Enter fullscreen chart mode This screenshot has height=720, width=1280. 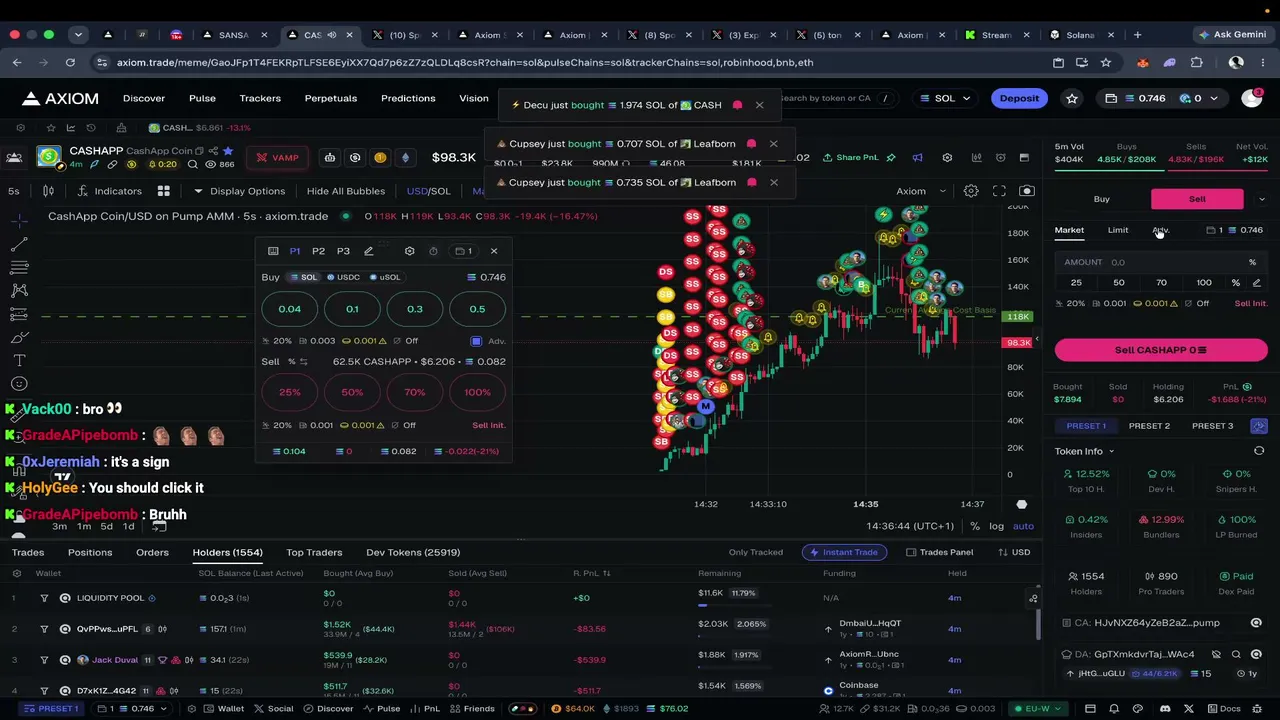coord(999,191)
